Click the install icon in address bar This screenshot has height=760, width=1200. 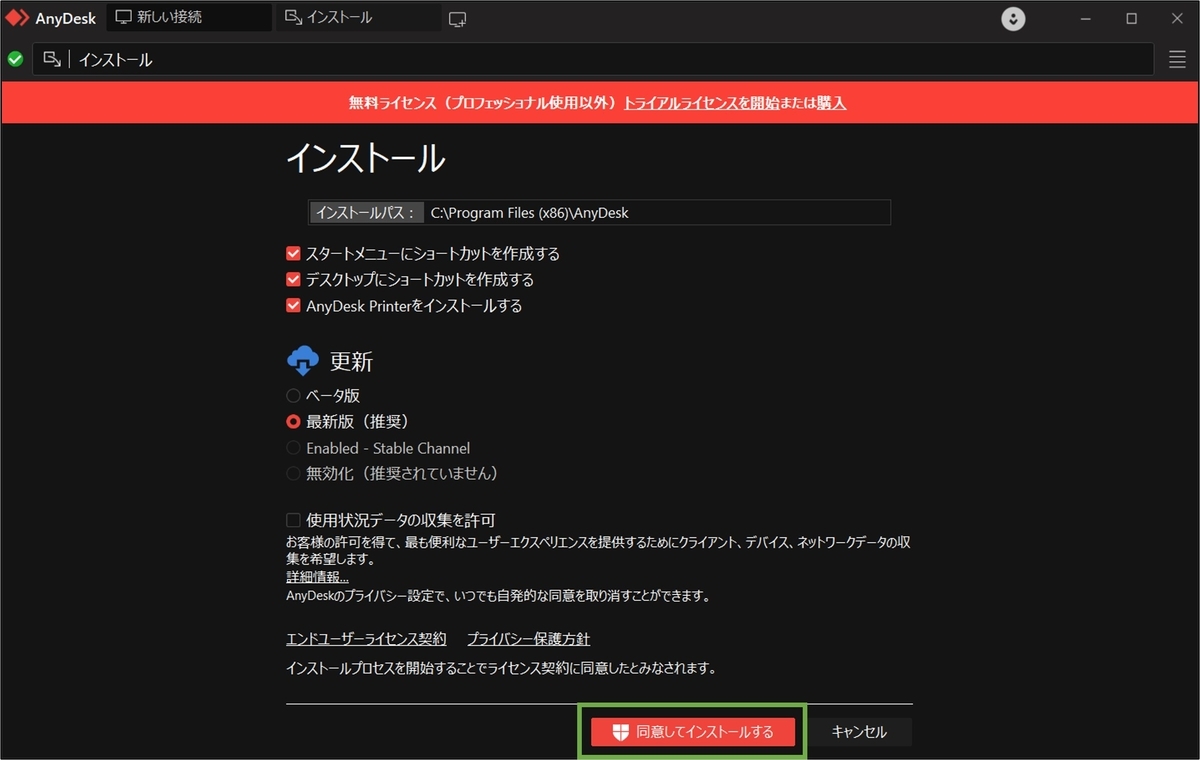pyautogui.click(x=52, y=59)
